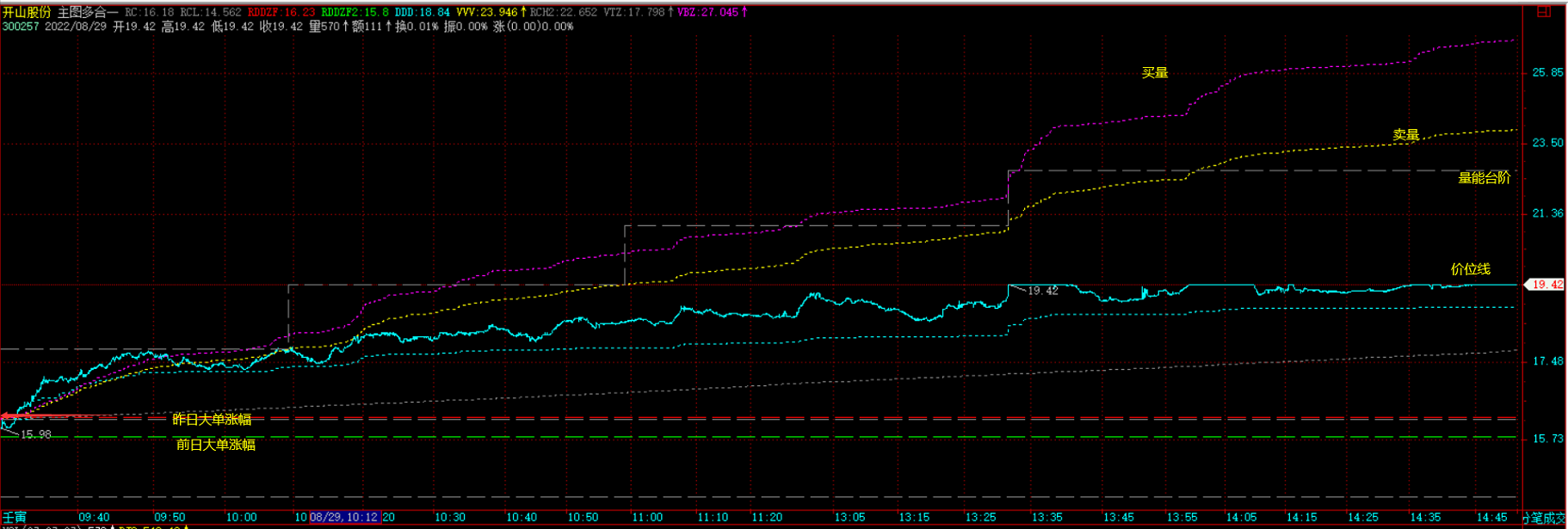Viewport: 1568px width, 529px height.
Task: Select the cyan DDD:18.84 indicator value
Action: [x=423, y=12]
